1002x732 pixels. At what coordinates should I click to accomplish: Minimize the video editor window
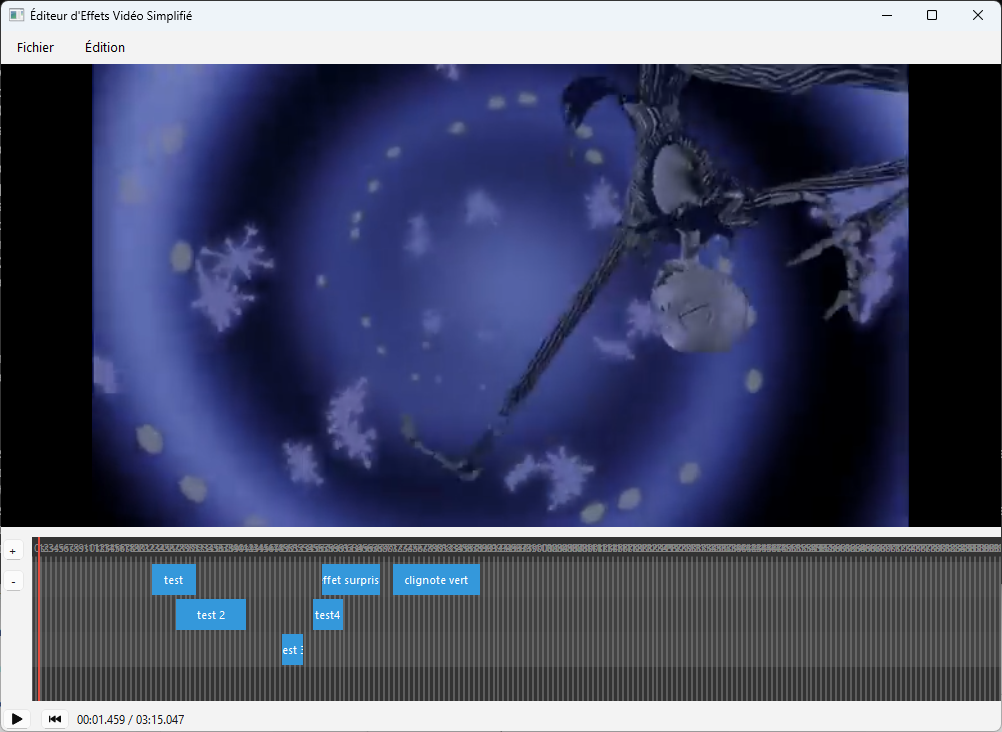[885, 16]
